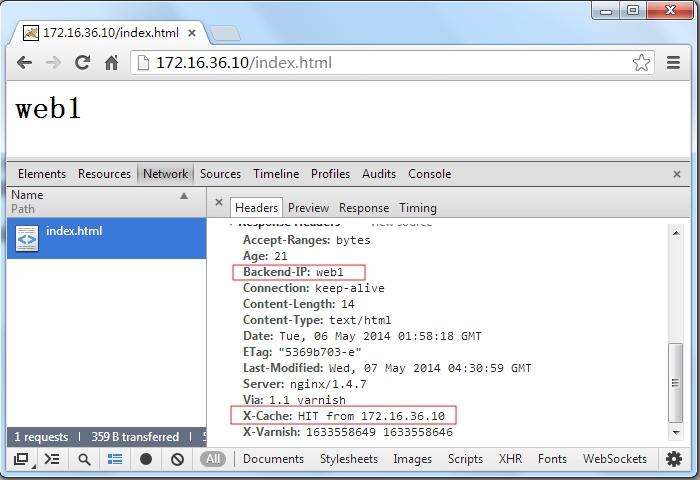
Task: Filter by XHR requests
Action: point(510,459)
